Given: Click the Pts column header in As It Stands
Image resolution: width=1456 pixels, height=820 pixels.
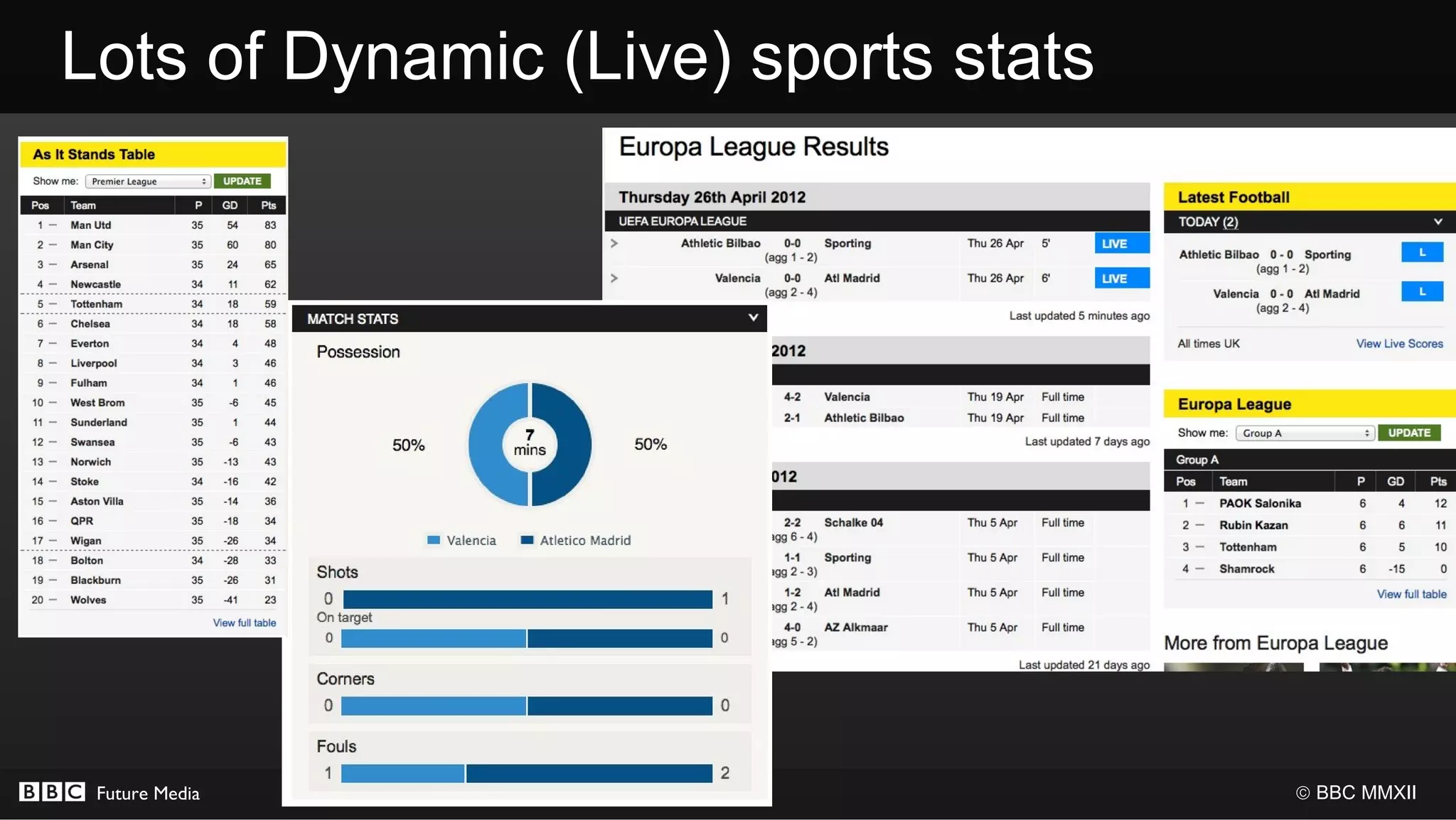Looking at the screenshot, I should click(x=268, y=205).
